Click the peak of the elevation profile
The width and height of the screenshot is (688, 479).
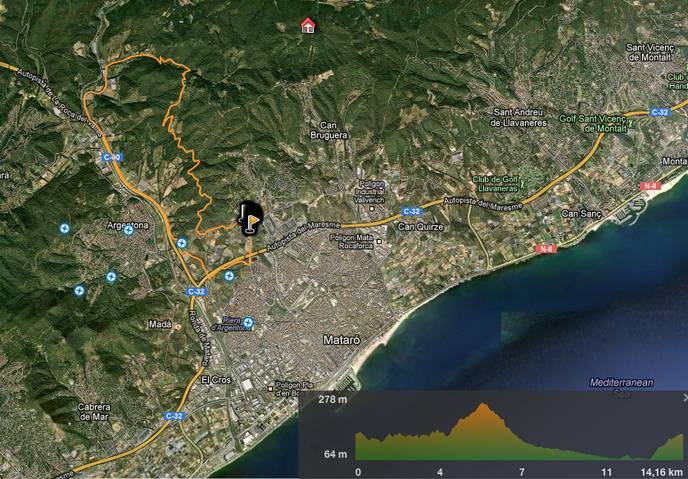pyautogui.click(x=485, y=405)
